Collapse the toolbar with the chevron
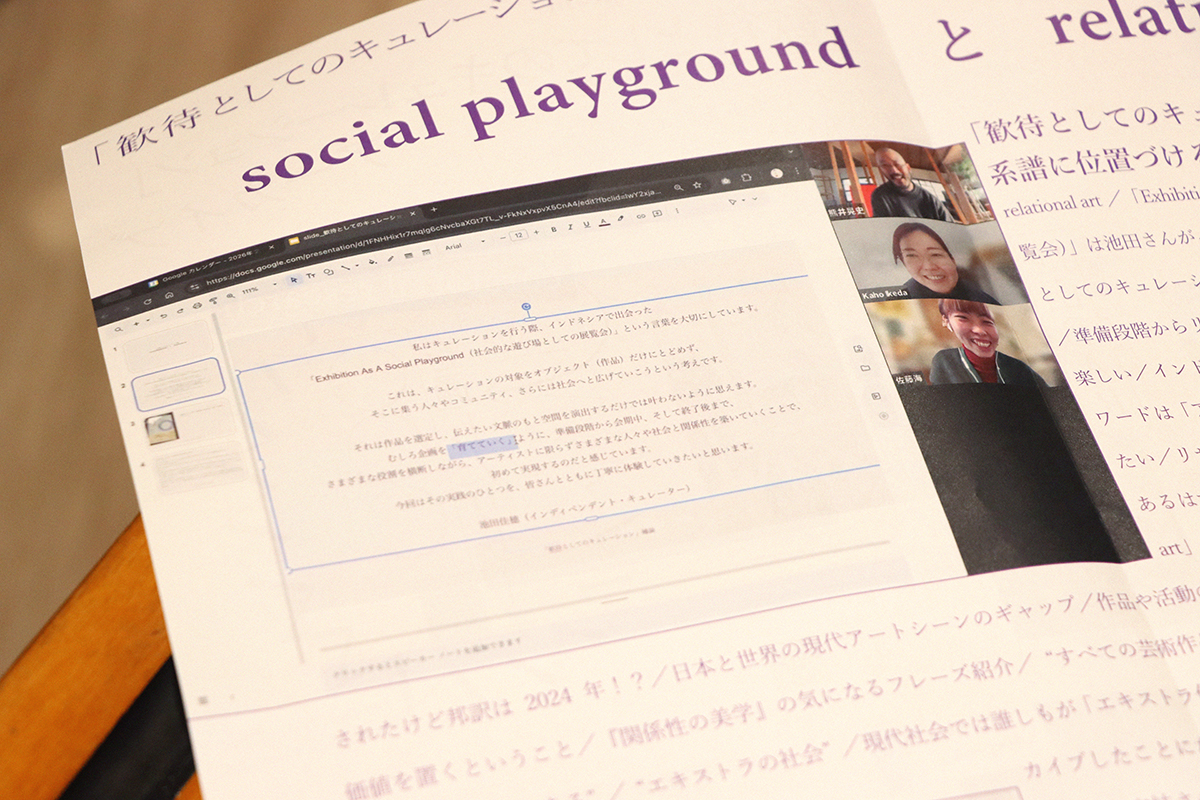Image resolution: width=1200 pixels, height=800 pixels. (755, 198)
